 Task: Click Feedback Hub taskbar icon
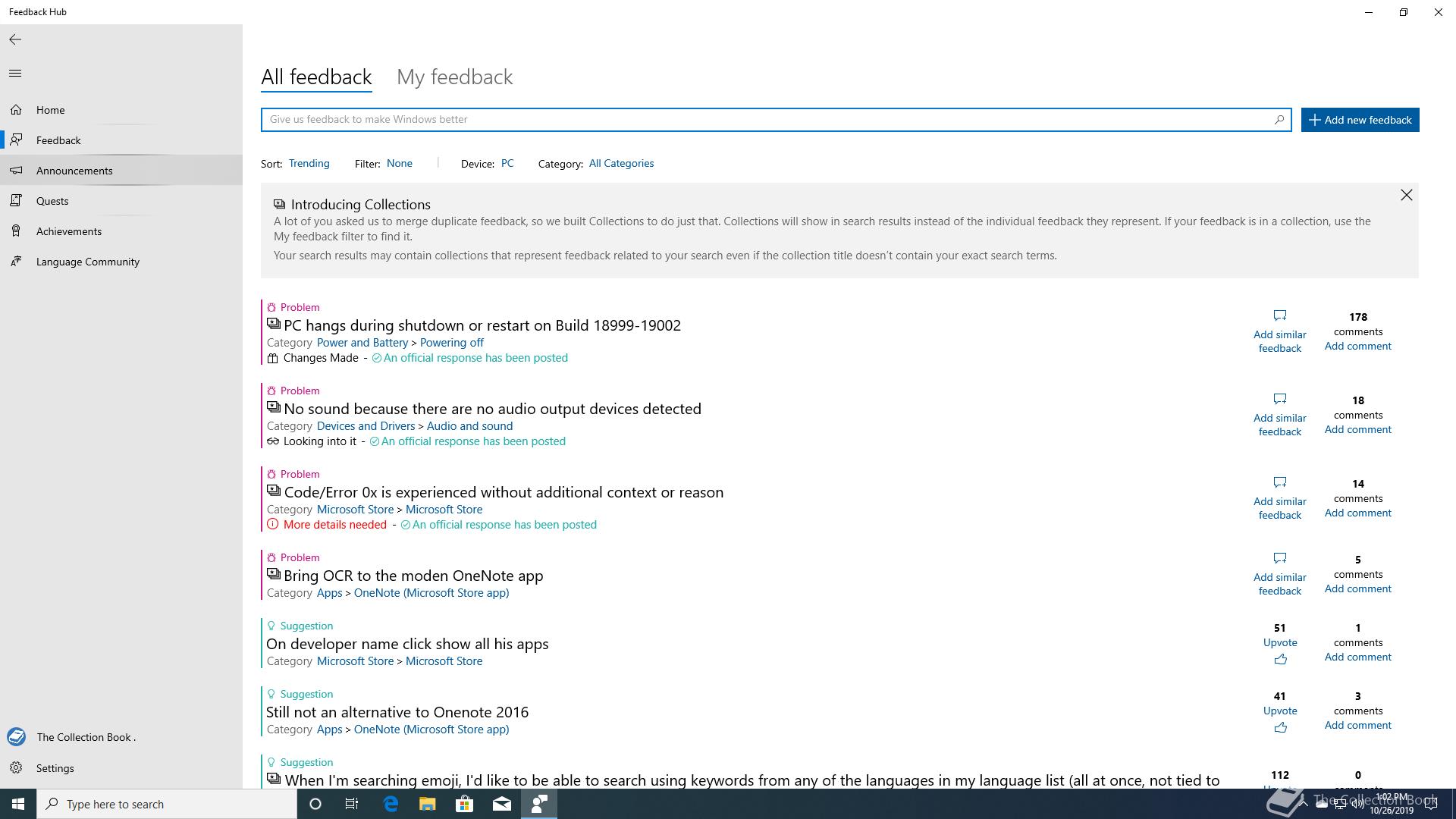click(539, 804)
